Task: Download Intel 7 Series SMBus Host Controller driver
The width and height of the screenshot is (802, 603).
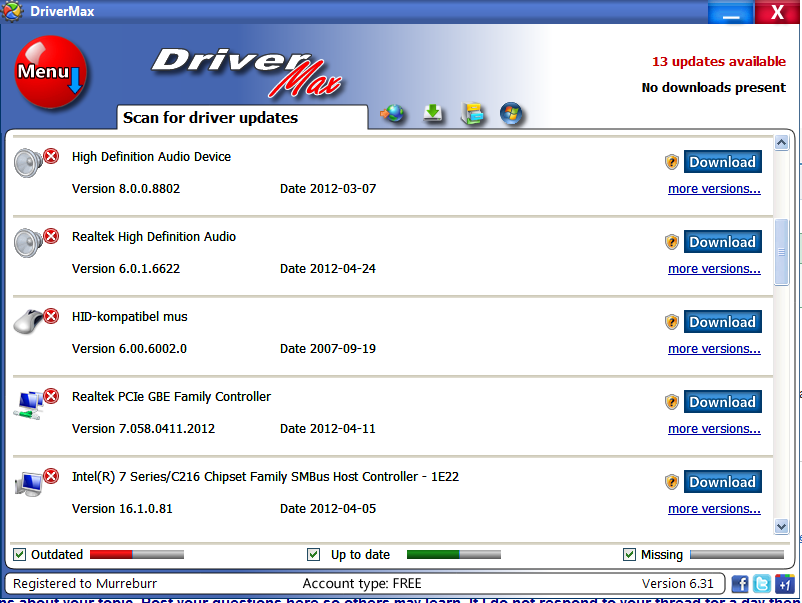Action: [723, 481]
